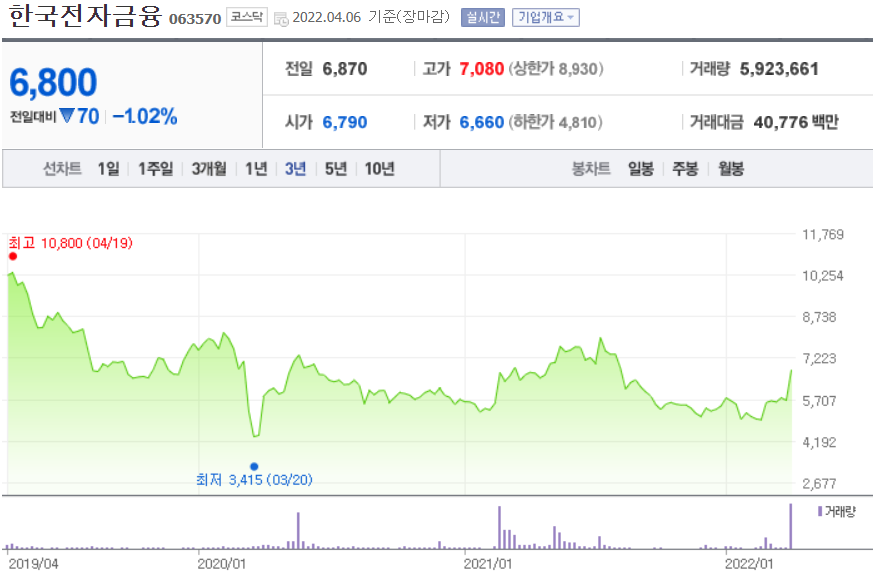Click the -1.02% change percentage
The height and width of the screenshot is (583, 873).
[x=145, y=116]
